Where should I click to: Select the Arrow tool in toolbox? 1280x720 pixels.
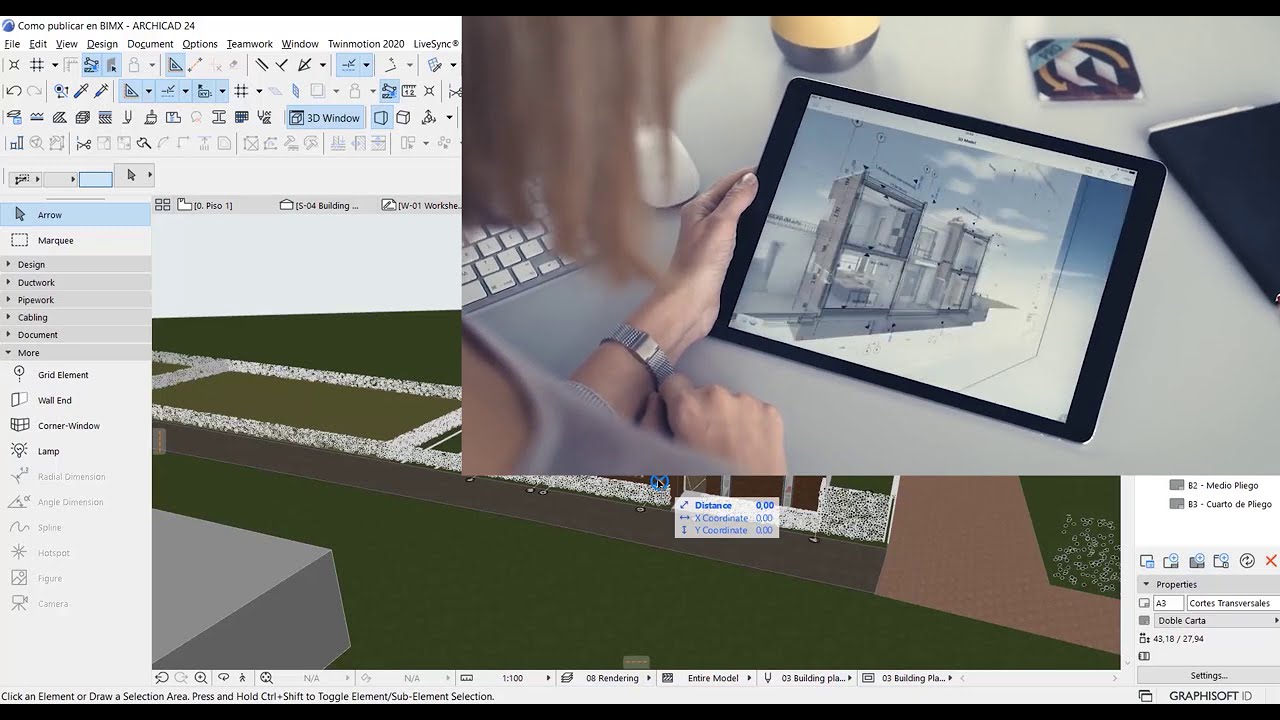(x=75, y=214)
